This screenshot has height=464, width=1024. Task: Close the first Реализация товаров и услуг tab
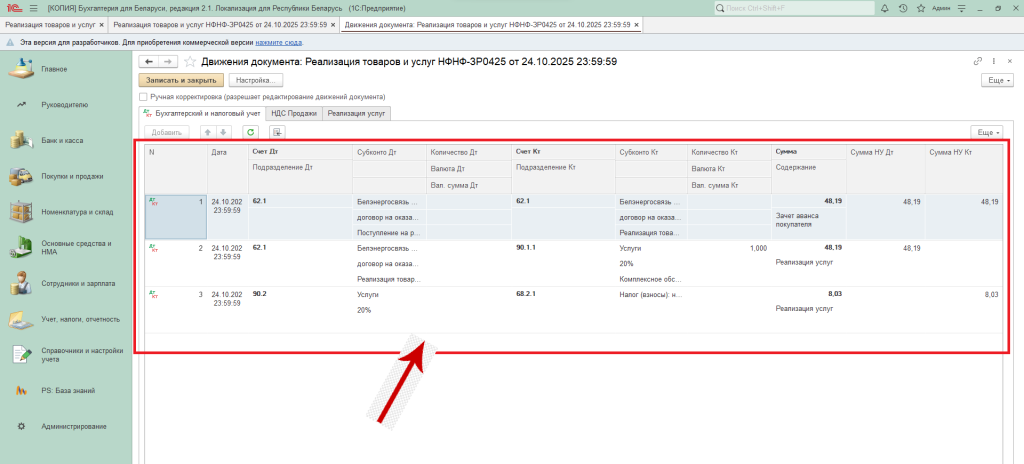[98, 24]
